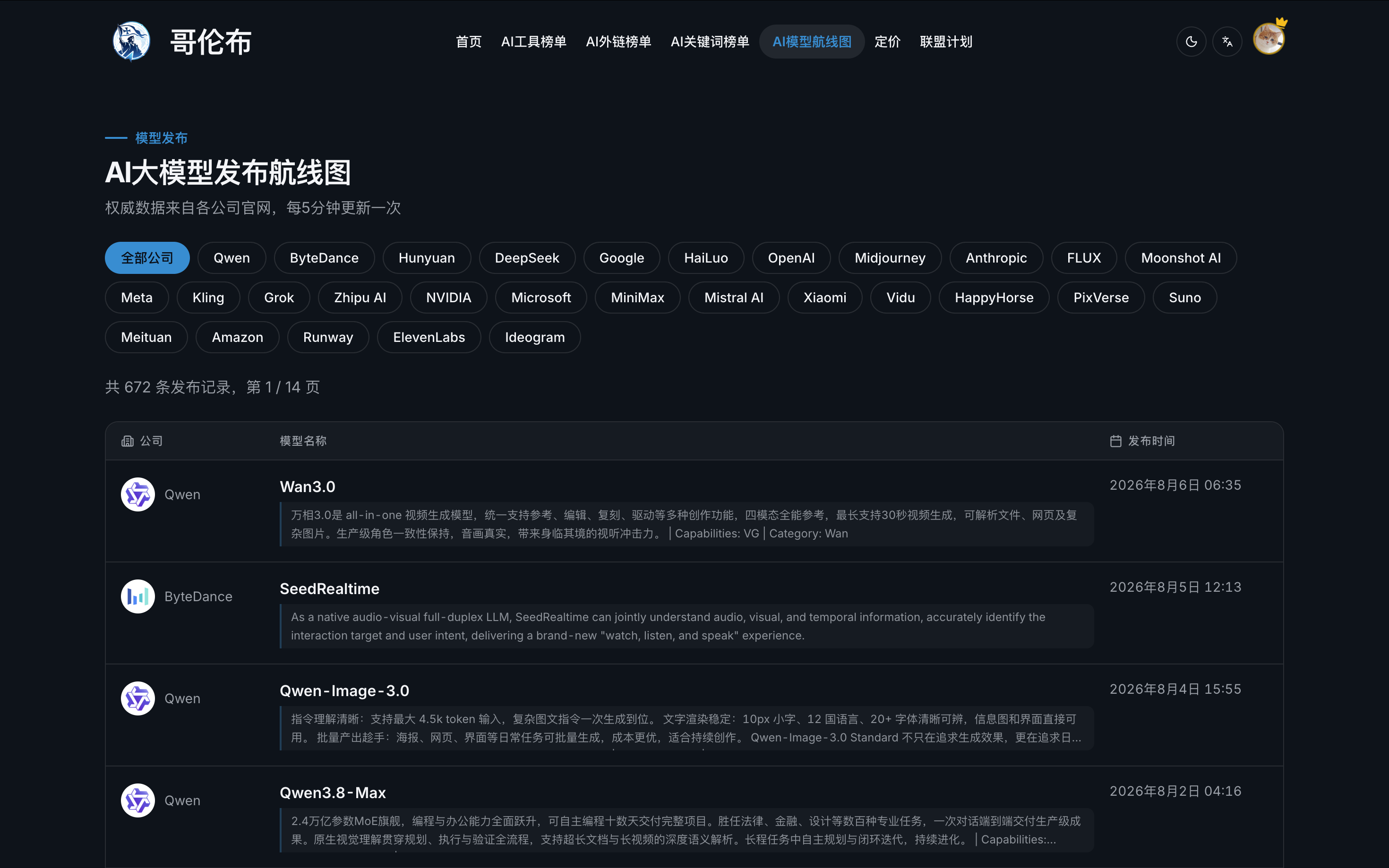1389x868 pixels.
Task: Open the language translation switcher icon
Action: tap(1227, 42)
